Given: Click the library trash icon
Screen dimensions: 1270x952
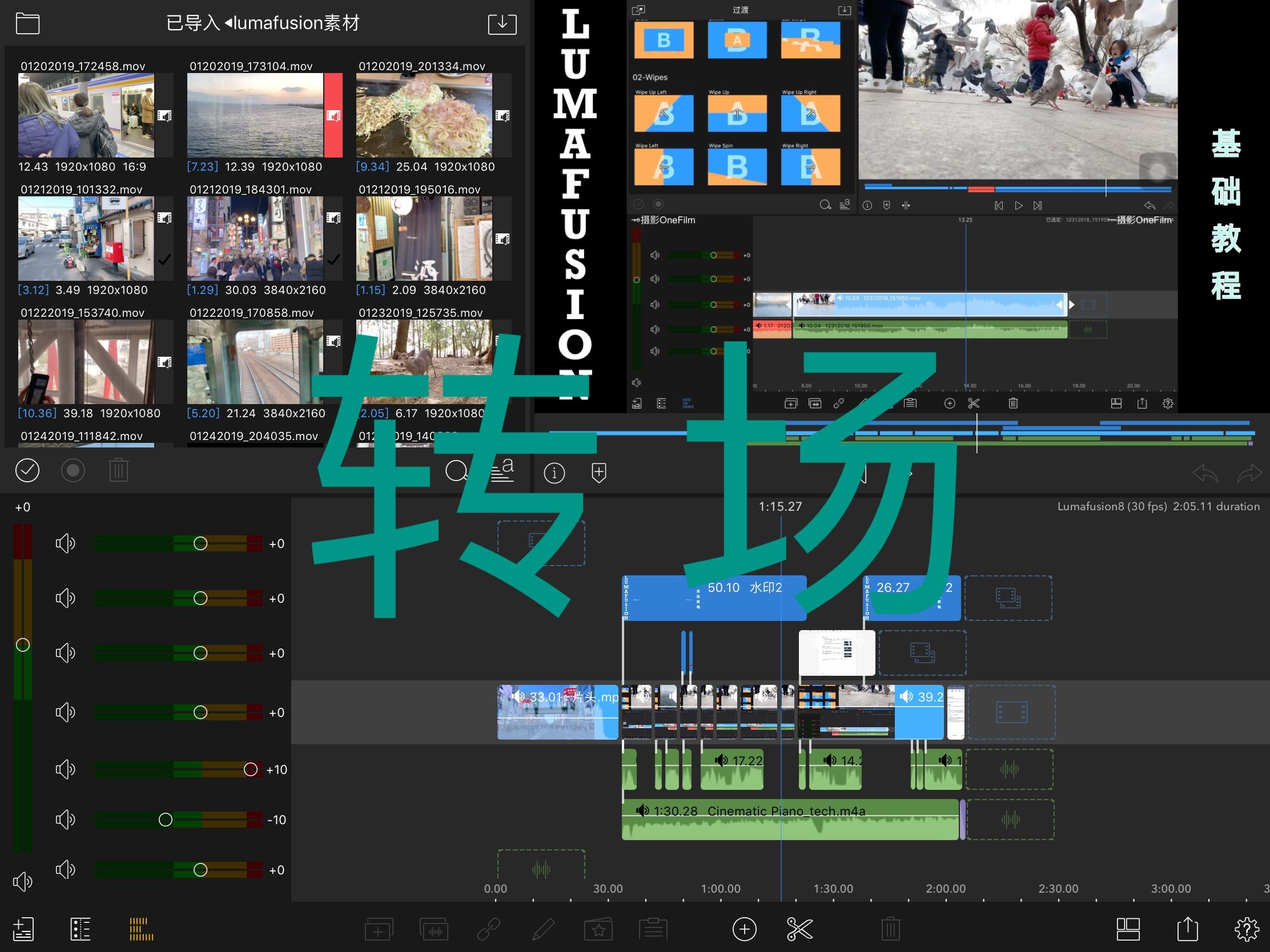Looking at the screenshot, I should [118, 470].
